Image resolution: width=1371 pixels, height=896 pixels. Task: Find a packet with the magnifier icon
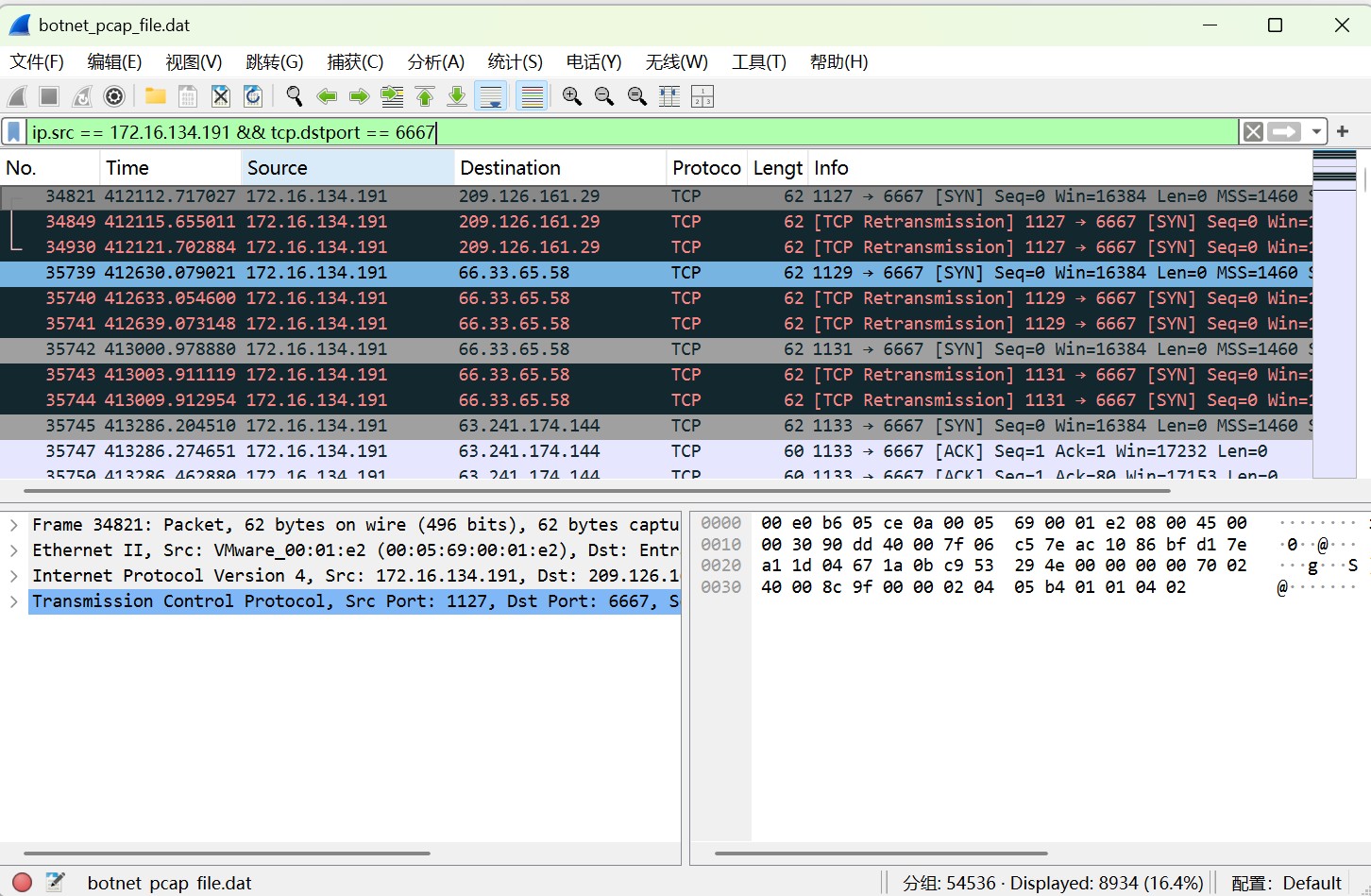[x=295, y=96]
